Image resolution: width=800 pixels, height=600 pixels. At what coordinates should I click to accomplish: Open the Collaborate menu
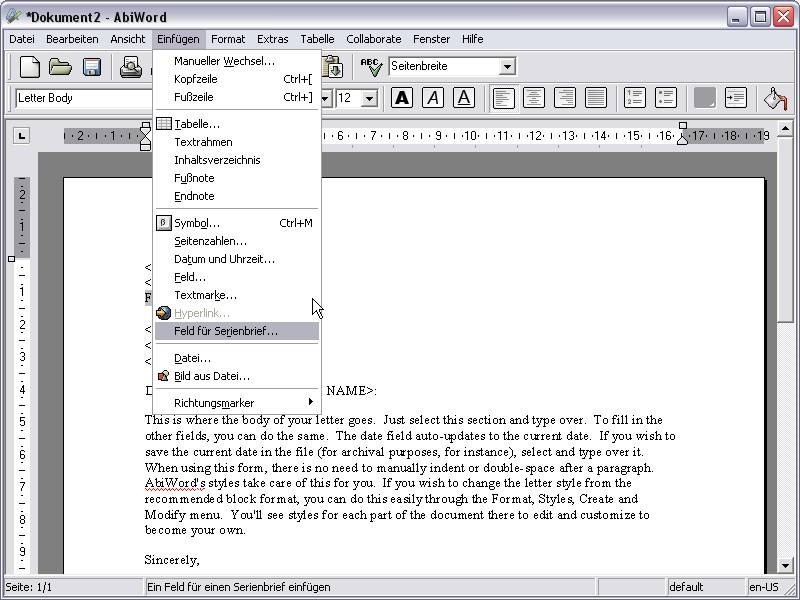pos(373,39)
